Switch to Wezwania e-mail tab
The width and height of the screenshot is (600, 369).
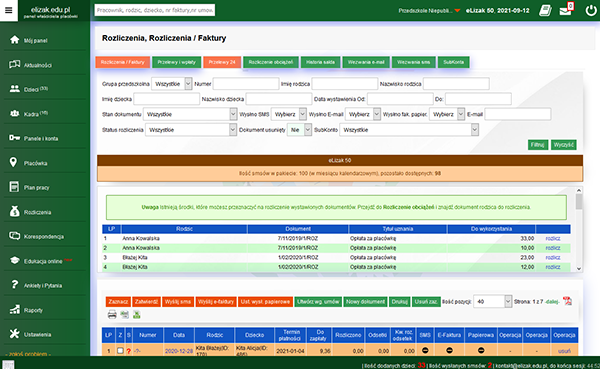(366, 62)
